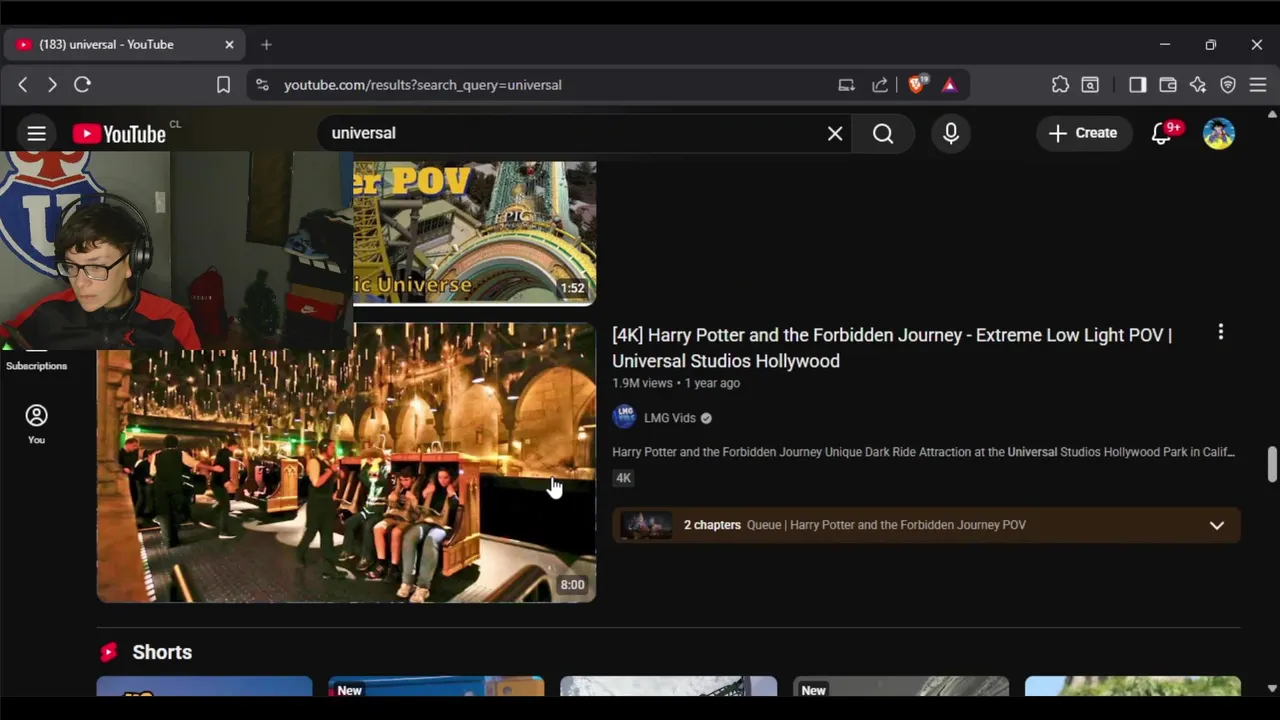
Task: Go to the YouTube home logo
Action: pyautogui.click(x=119, y=134)
